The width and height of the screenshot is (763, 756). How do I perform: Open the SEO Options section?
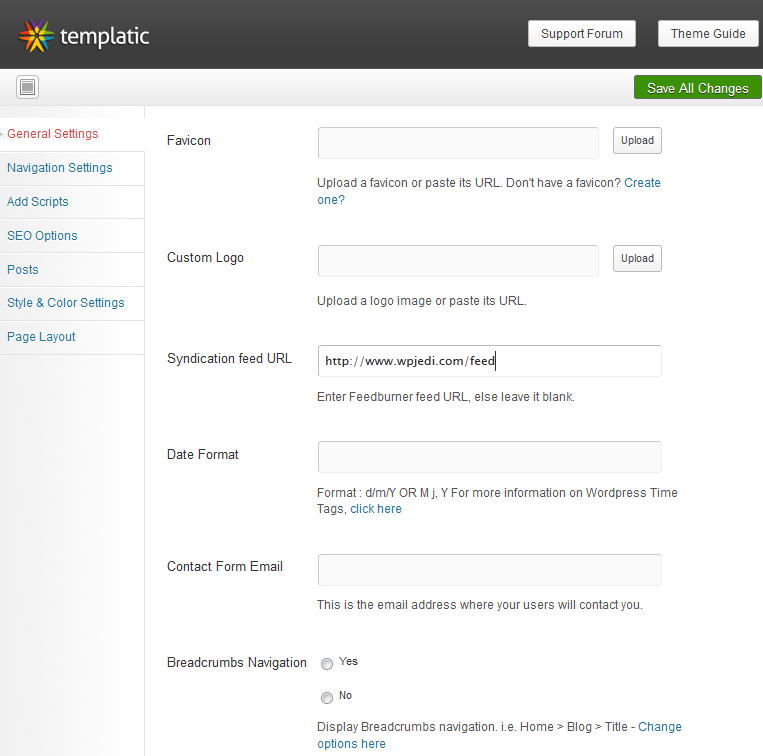[x=42, y=236]
